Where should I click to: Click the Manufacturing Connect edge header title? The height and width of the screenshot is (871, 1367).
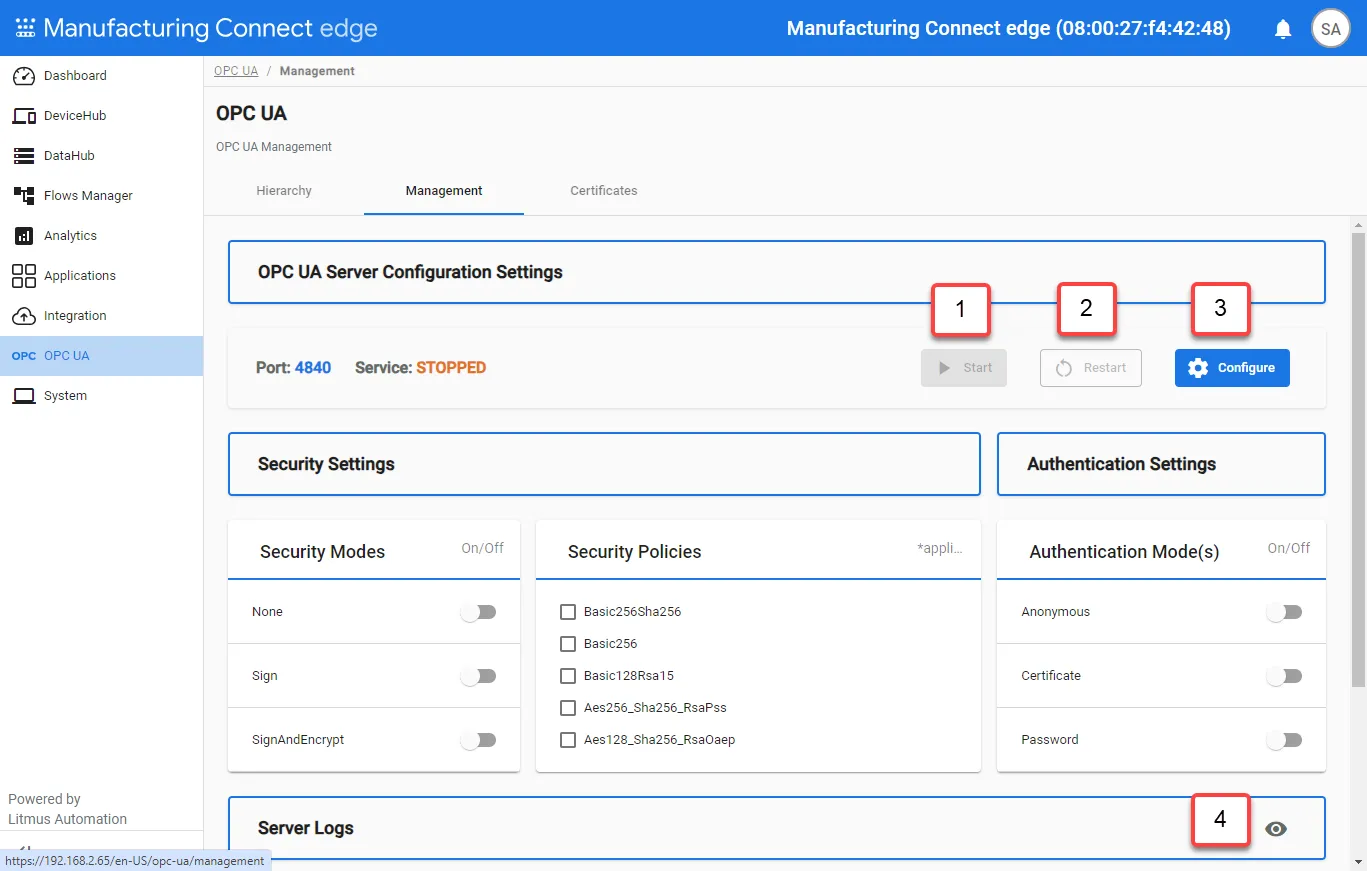point(210,28)
